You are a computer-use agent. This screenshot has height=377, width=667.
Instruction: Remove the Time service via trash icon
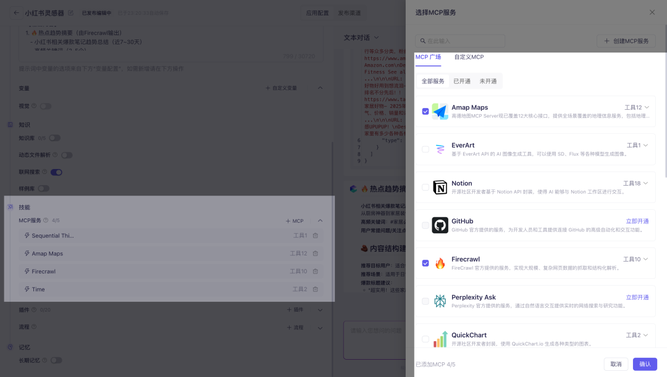tap(315, 289)
